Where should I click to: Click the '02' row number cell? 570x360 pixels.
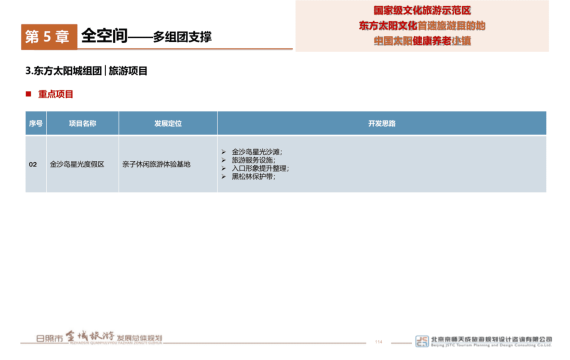tap(36, 164)
